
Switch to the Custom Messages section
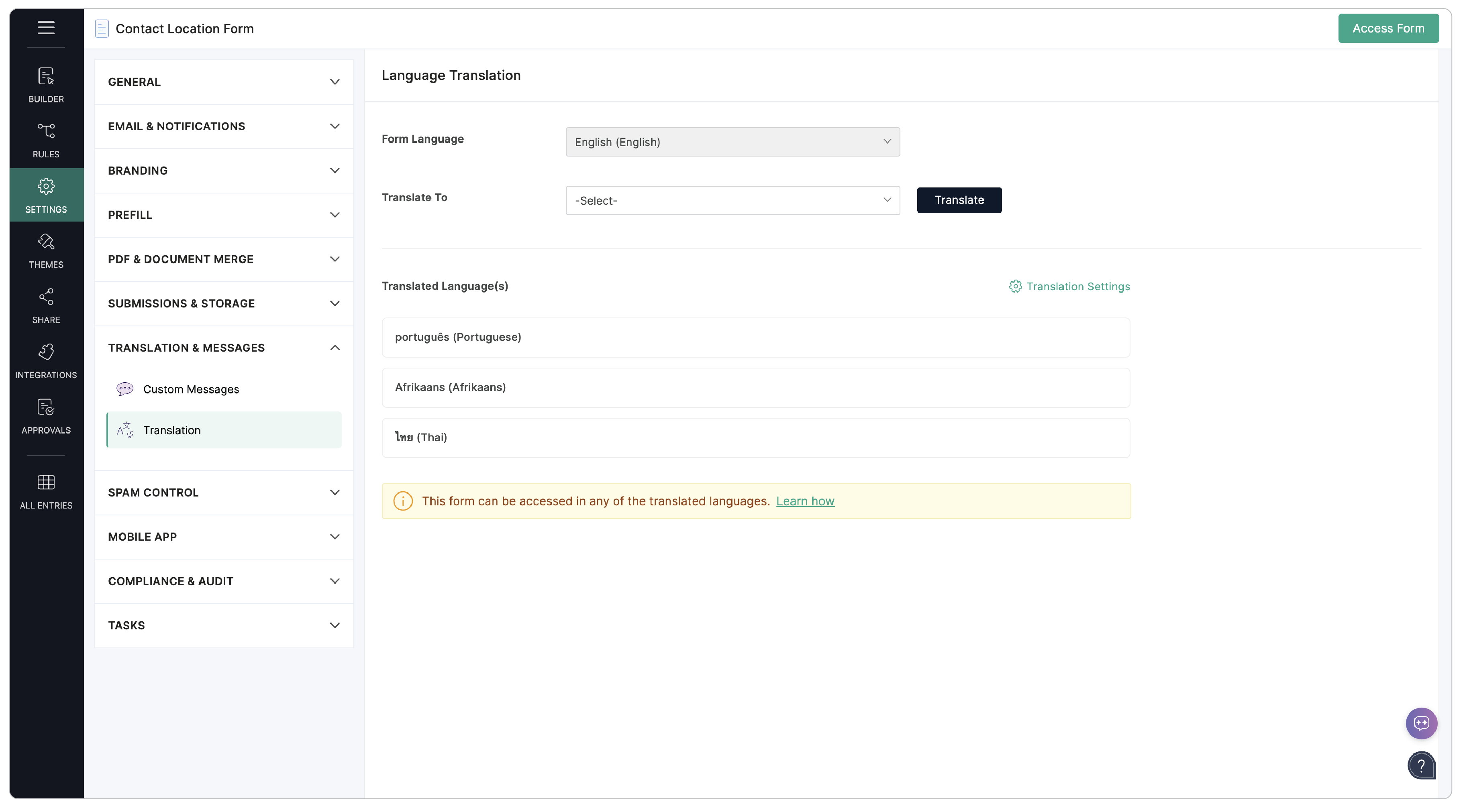[191, 389]
